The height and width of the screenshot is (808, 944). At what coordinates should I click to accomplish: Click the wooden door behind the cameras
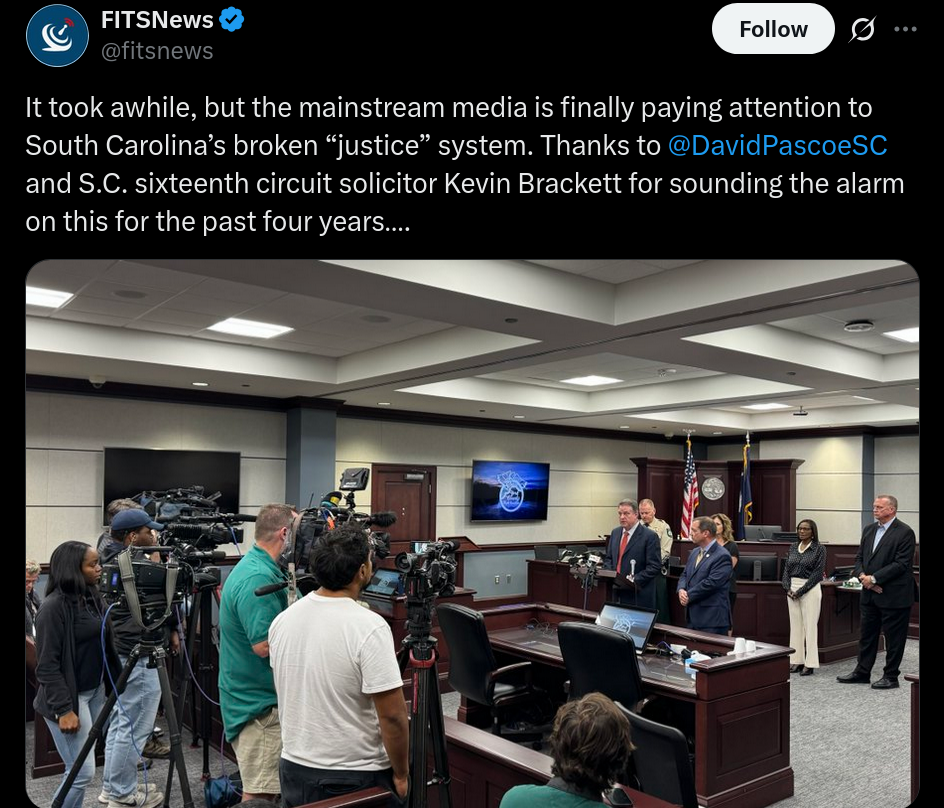click(x=404, y=502)
